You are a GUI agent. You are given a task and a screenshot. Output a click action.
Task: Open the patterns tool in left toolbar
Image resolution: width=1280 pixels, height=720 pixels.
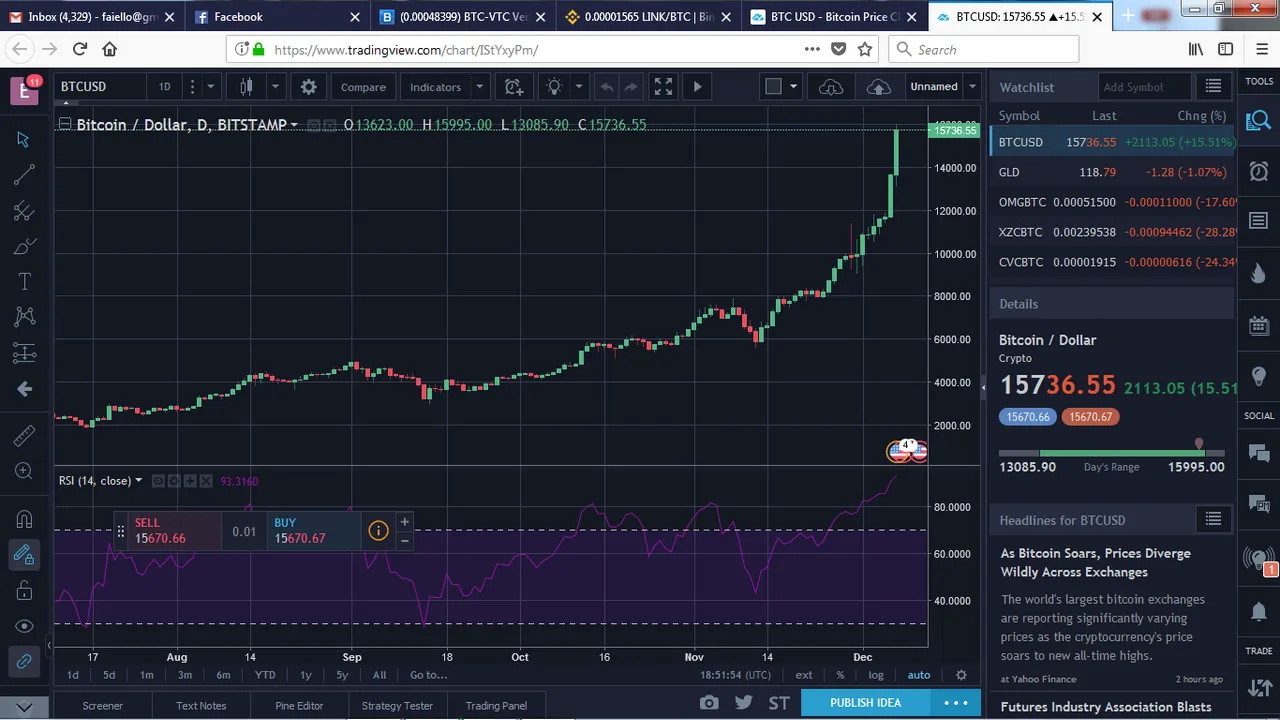pyautogui.click(x=24, y=317)
